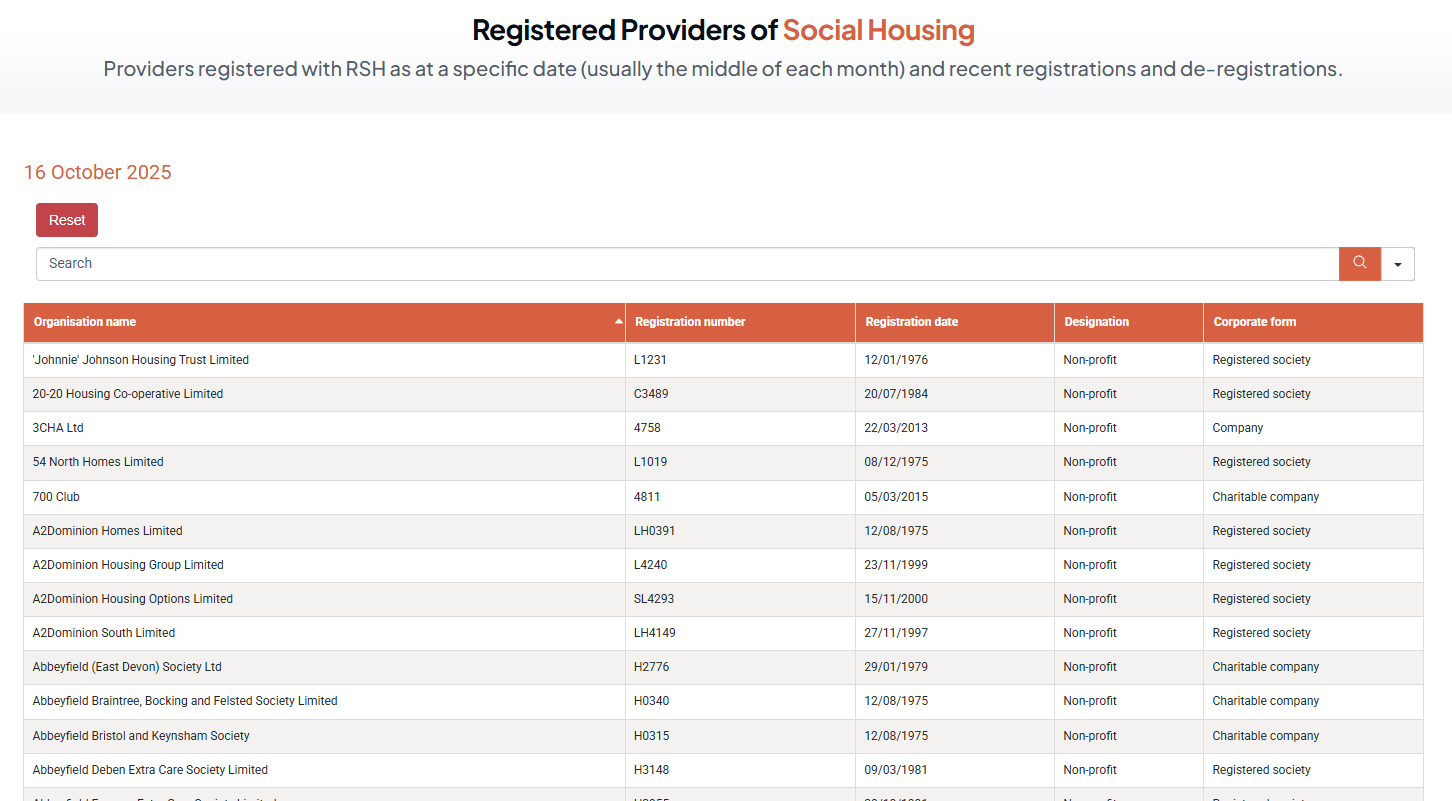Select the 3CHA Ltd row
The height and width of the screenshot is (801, 1452).
click(58, 428)
